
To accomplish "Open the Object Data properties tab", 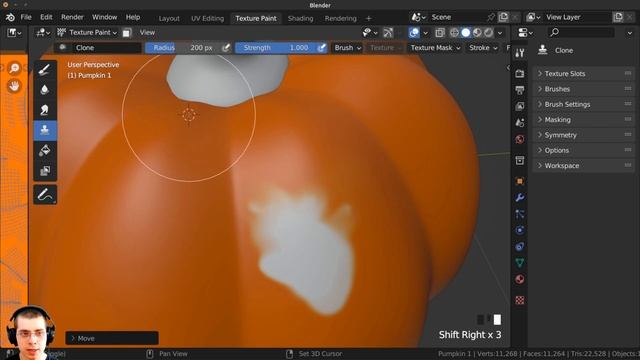I will 520,263.
